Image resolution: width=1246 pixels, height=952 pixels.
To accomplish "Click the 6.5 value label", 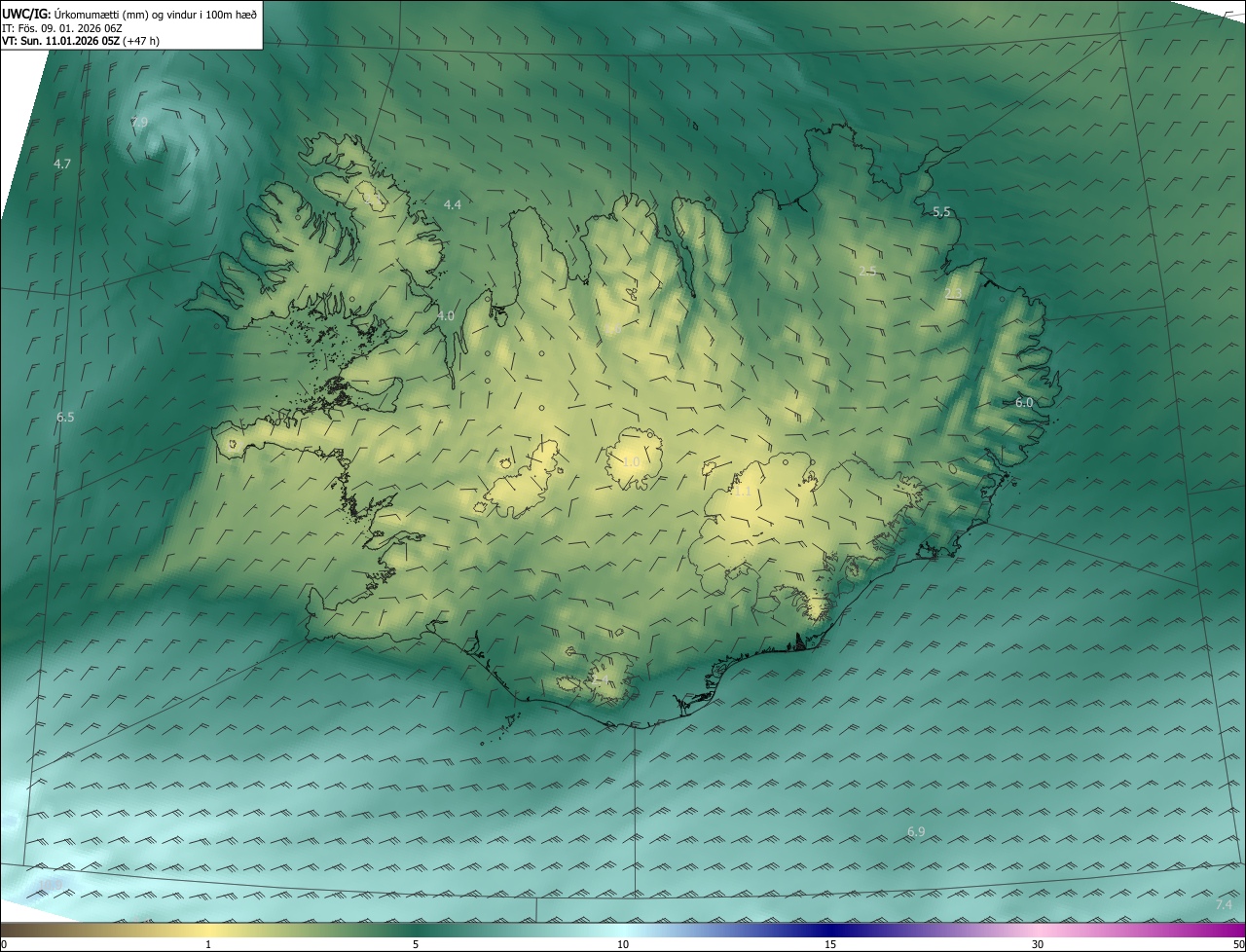I will click(x=65, y=417).
